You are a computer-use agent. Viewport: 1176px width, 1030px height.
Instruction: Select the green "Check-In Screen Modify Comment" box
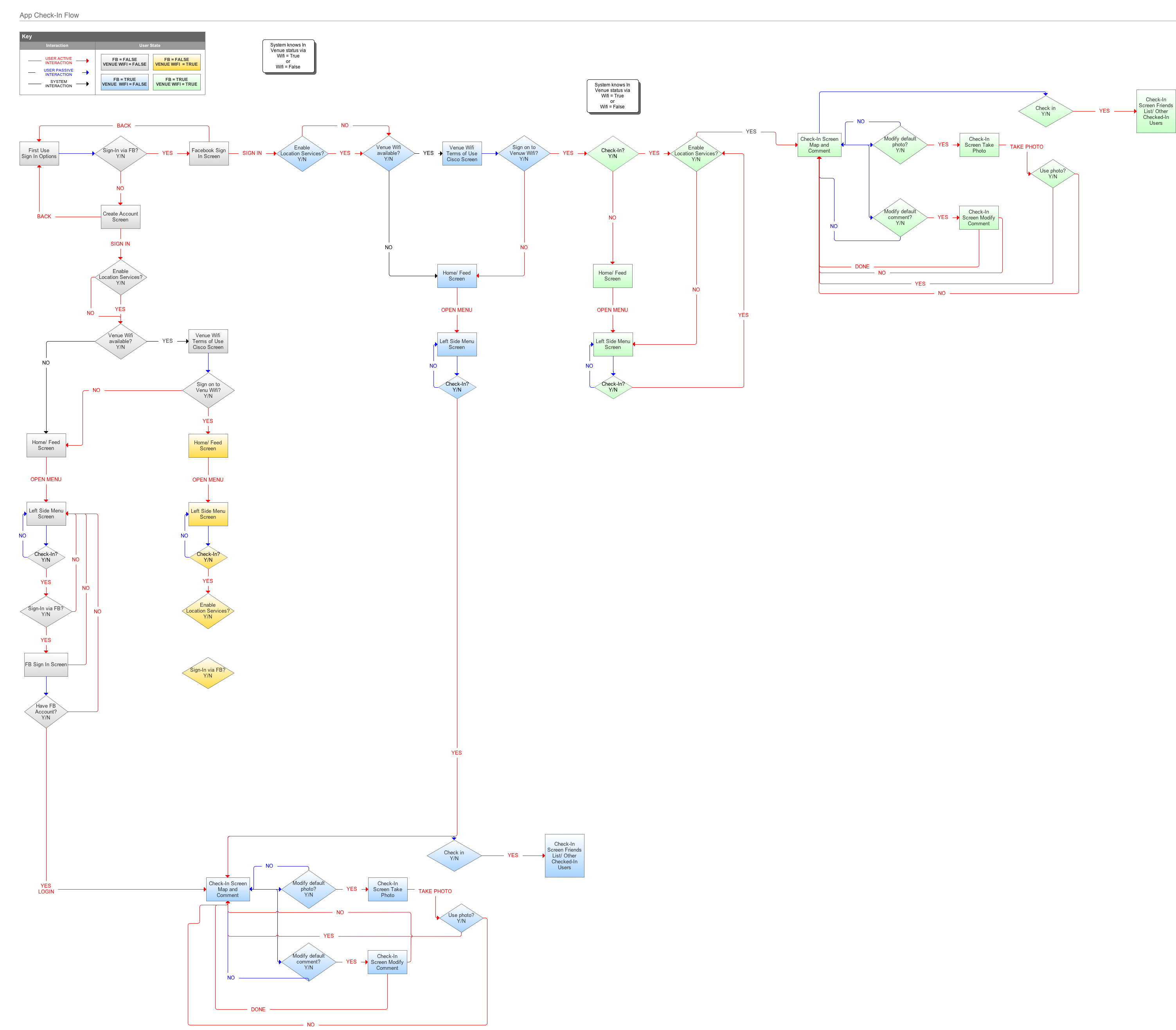pyautogui.click(x=979, y=218)
